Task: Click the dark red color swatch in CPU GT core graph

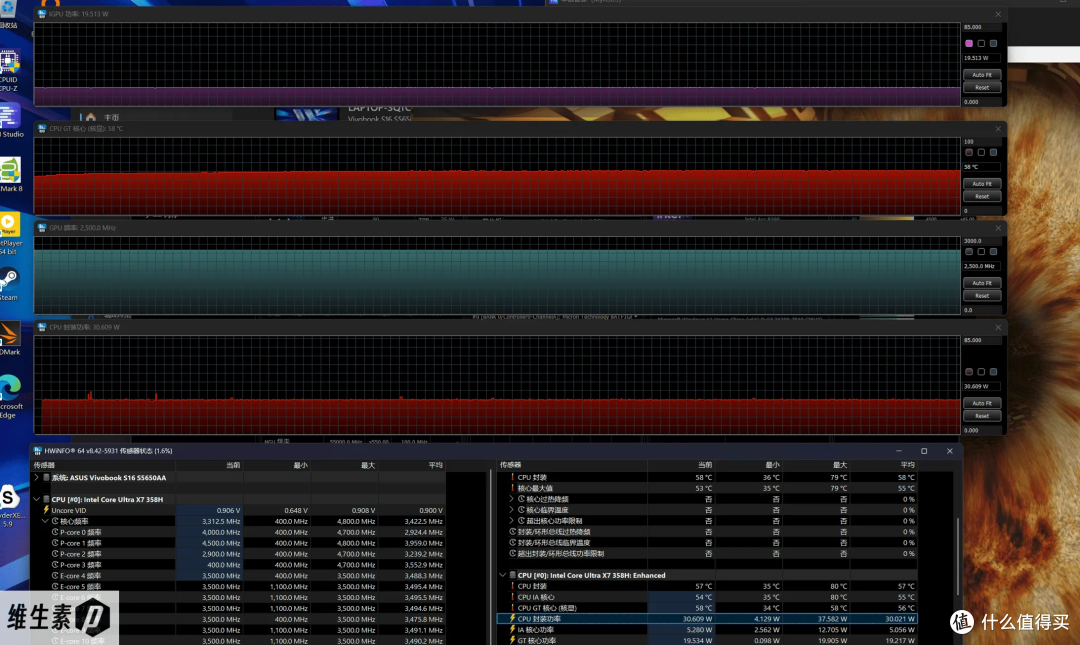Action: (969, 152)
